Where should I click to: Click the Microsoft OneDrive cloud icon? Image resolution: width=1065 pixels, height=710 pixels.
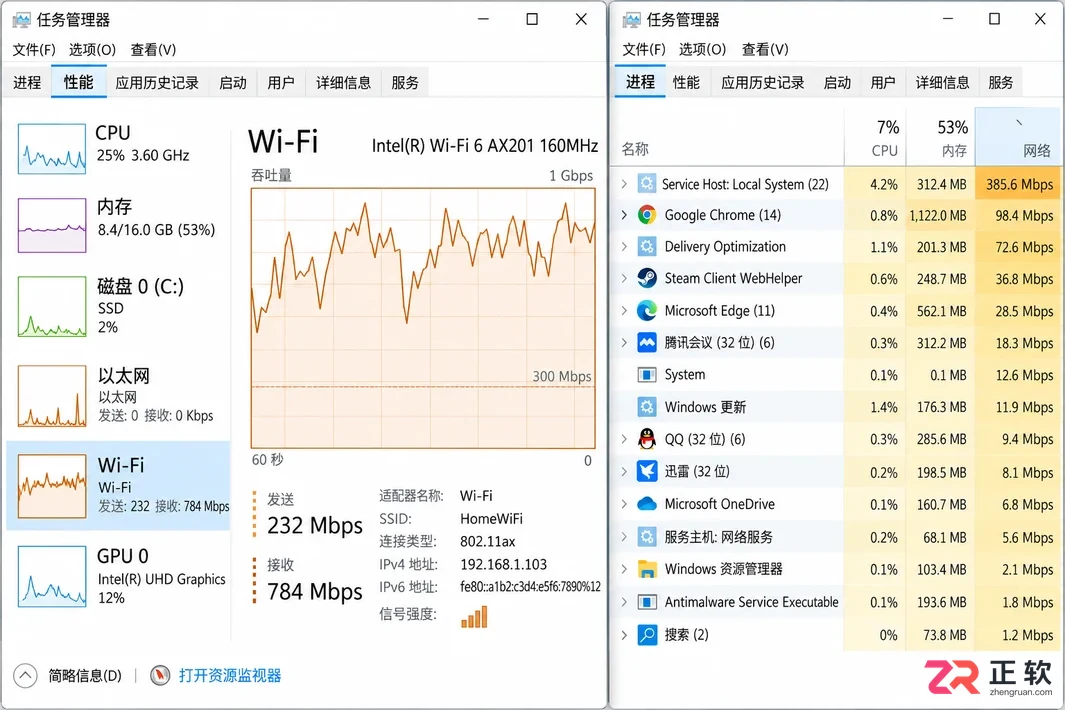click(647, 504)
